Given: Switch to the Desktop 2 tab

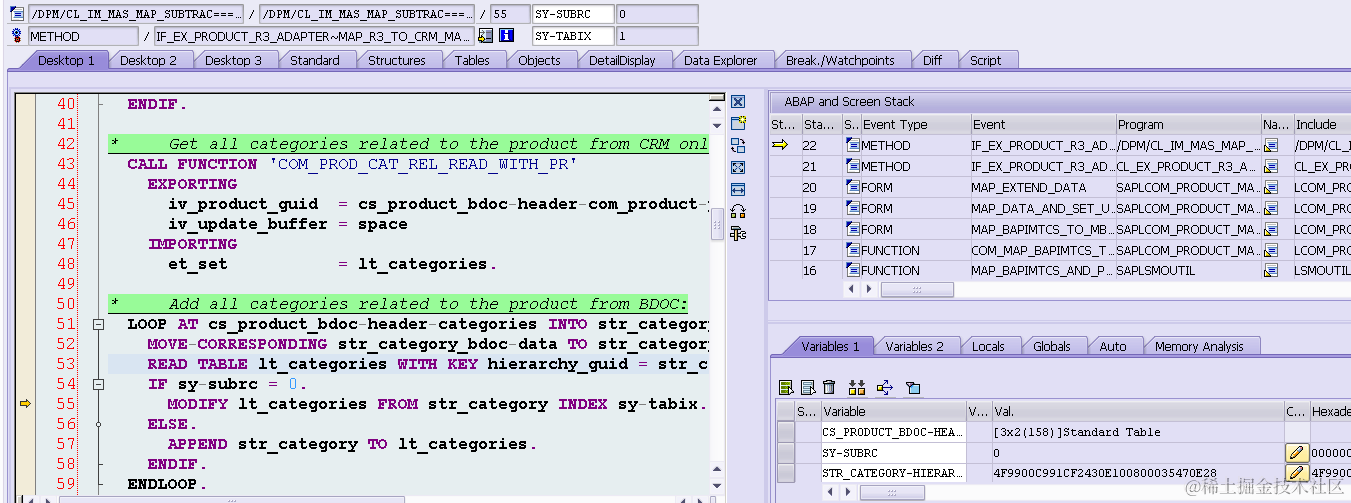Looking at the screenshot, I should coord(148,60).
